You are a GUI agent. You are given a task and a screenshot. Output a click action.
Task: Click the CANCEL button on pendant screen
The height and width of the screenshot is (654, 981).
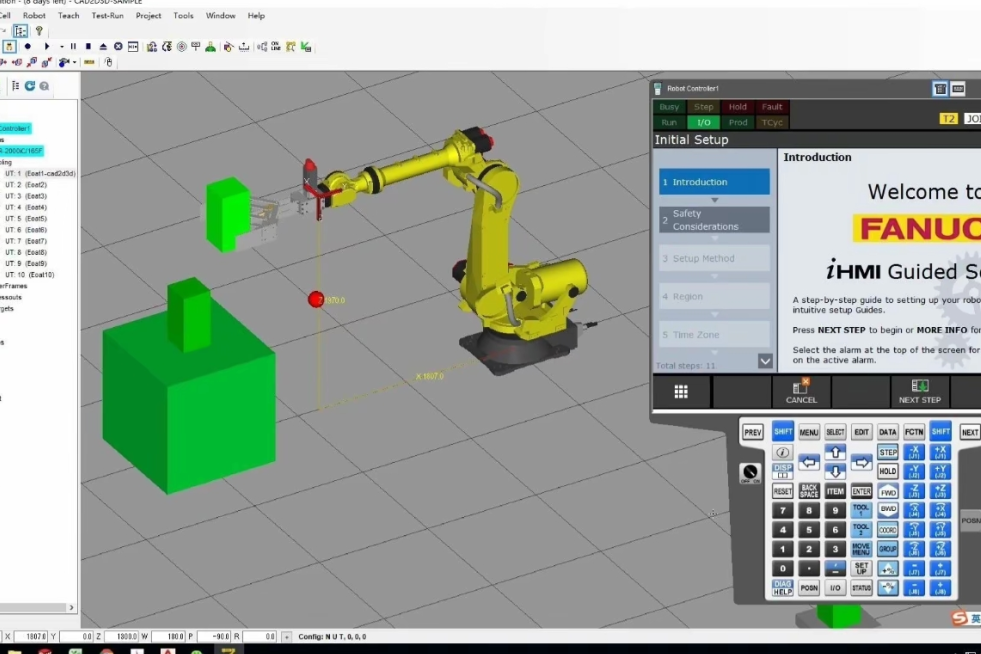tap(801, 392)
